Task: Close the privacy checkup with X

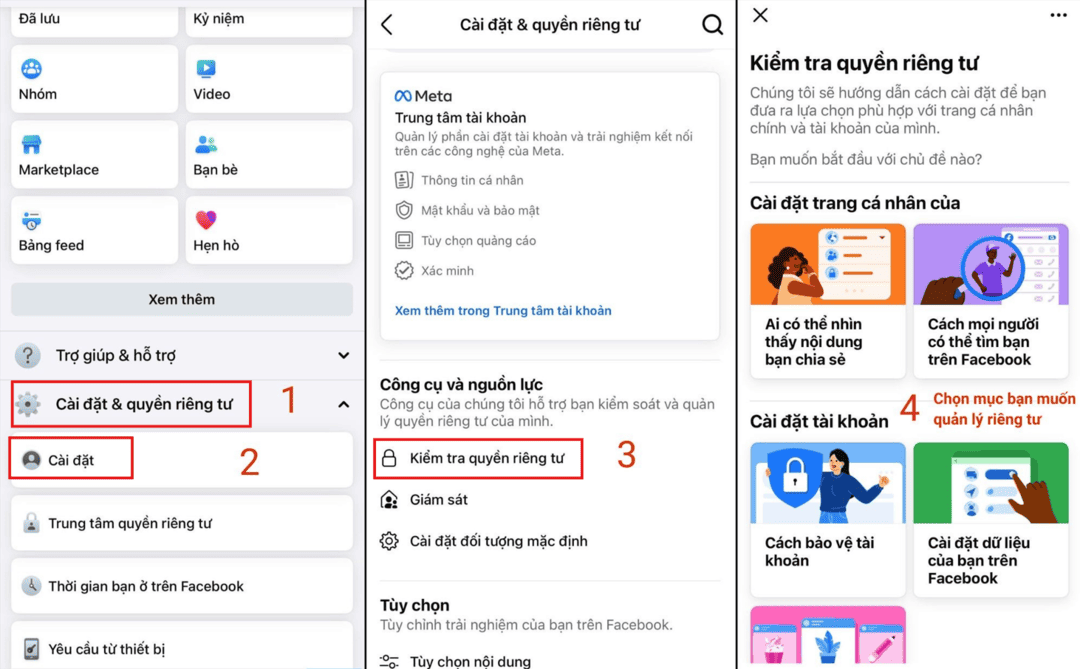Action: pos(760,14)
